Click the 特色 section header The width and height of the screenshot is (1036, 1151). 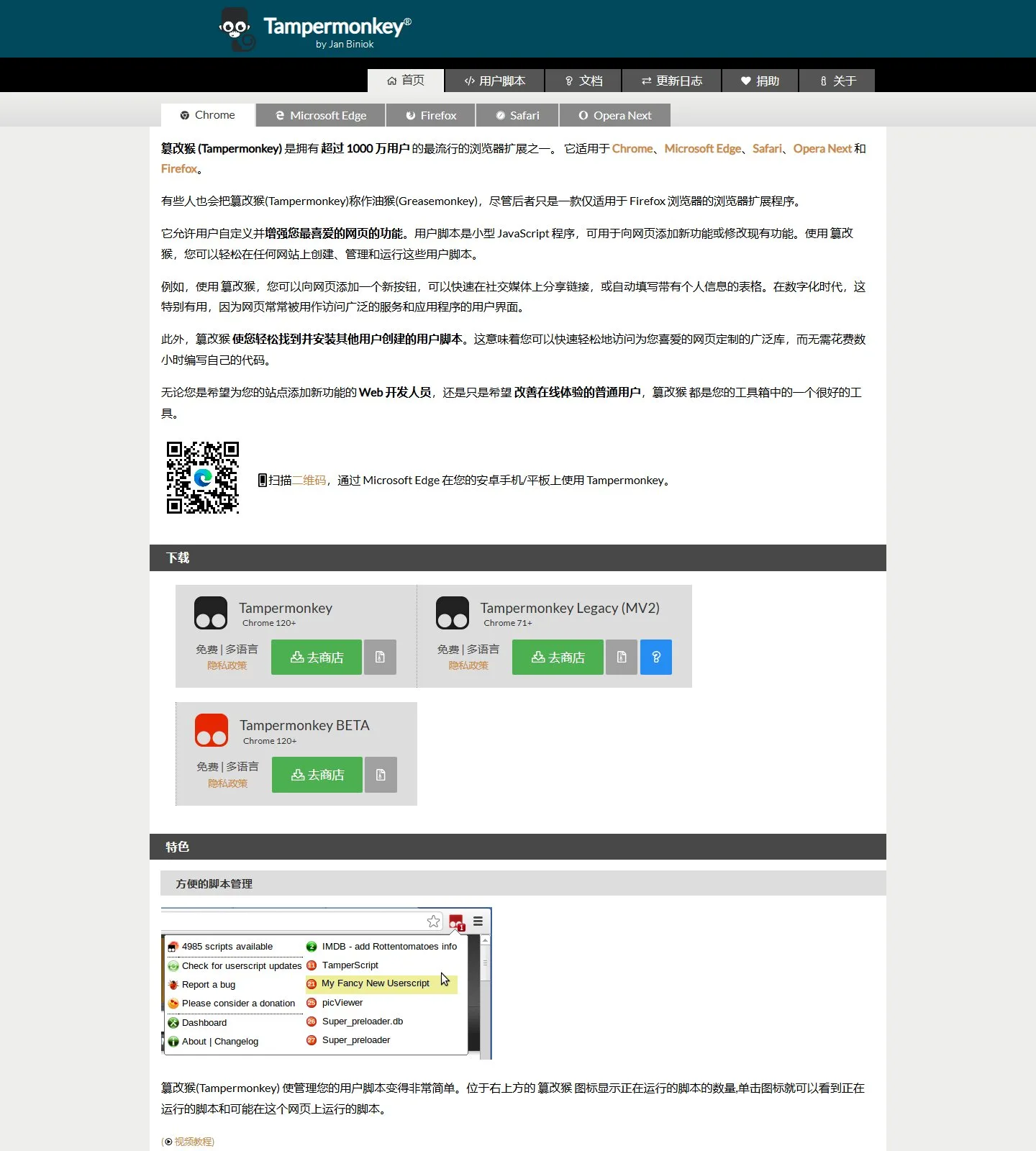(518, 847)
